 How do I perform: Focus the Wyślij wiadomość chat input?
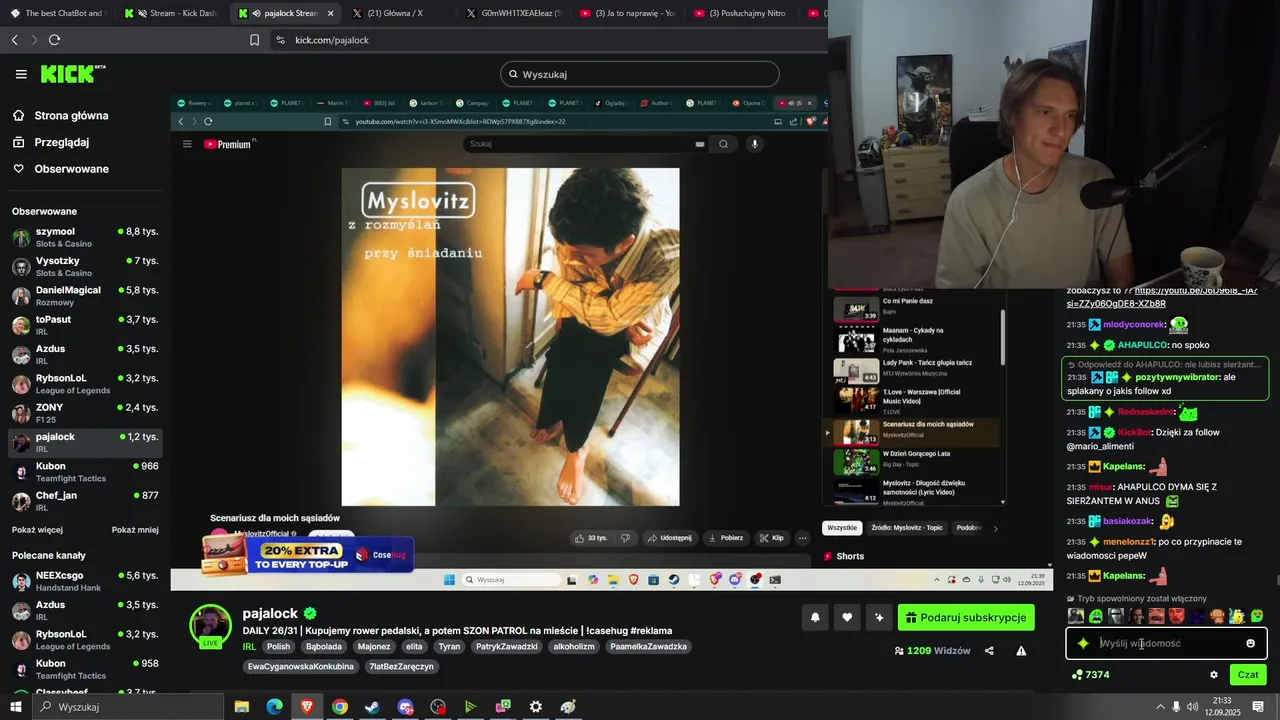[x=1166, y=644]
